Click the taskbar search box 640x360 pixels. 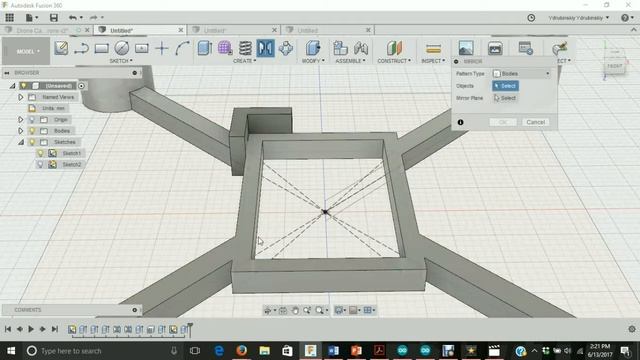coord(102,351)
